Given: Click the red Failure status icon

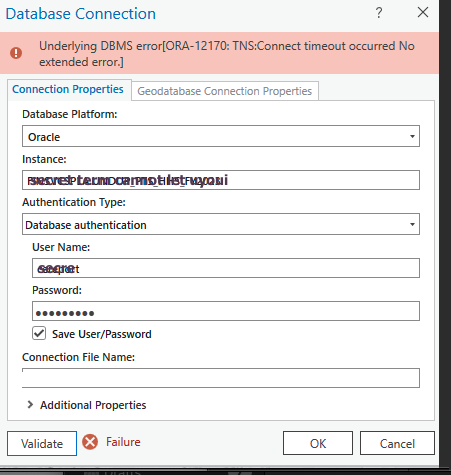Looking at the screenshot, I should click(90, 442).
